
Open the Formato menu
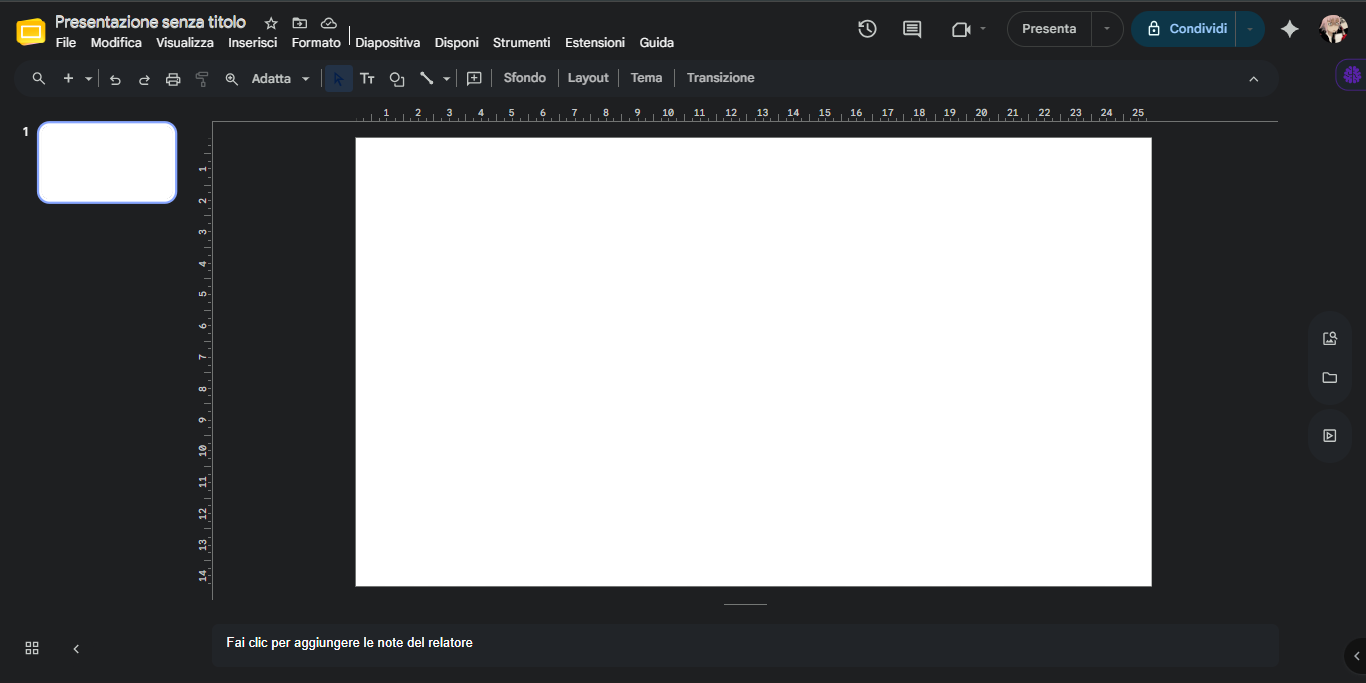tap(316, 43)
